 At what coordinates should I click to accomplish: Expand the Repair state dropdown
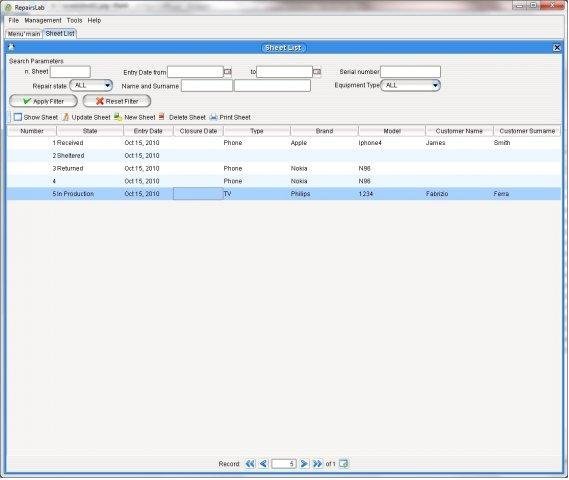[91, 85]
